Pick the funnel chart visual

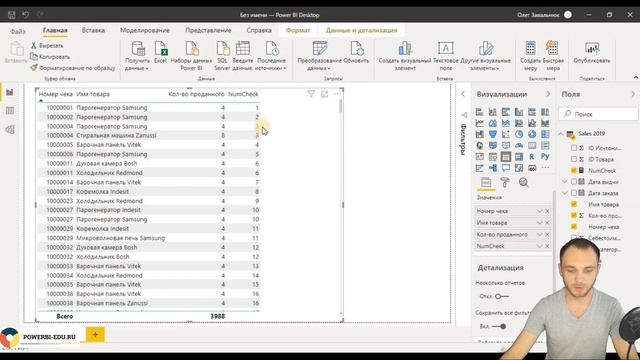tap(493, 134)
